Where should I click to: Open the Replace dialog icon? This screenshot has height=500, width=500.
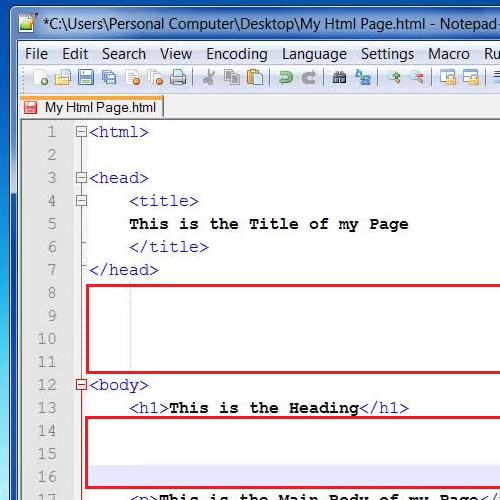pos(363,77)
